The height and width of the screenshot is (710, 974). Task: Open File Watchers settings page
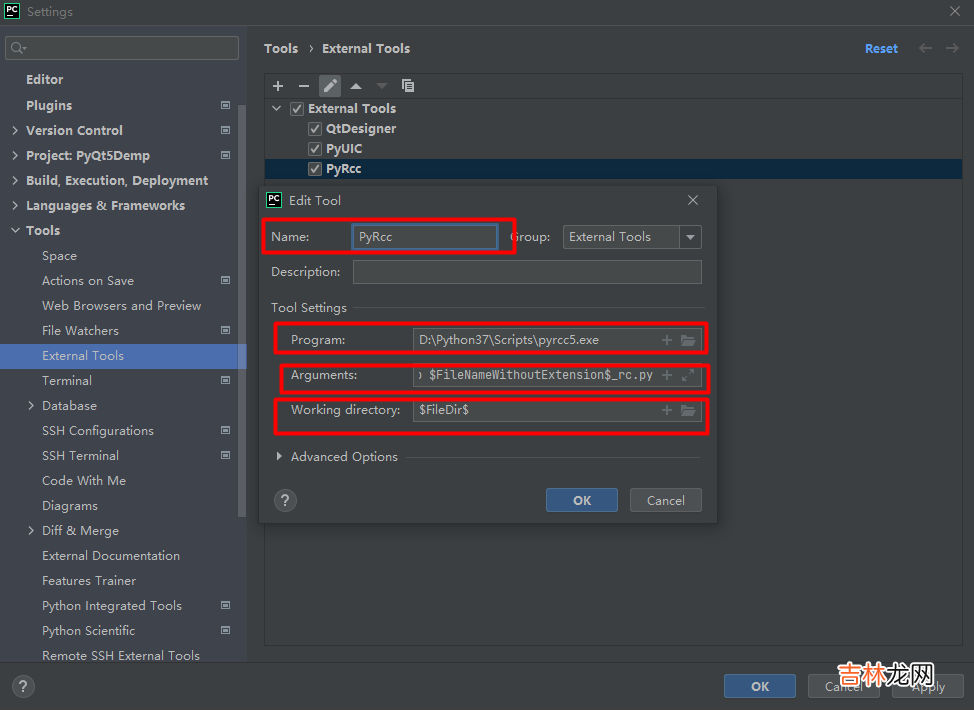[80, 331]
